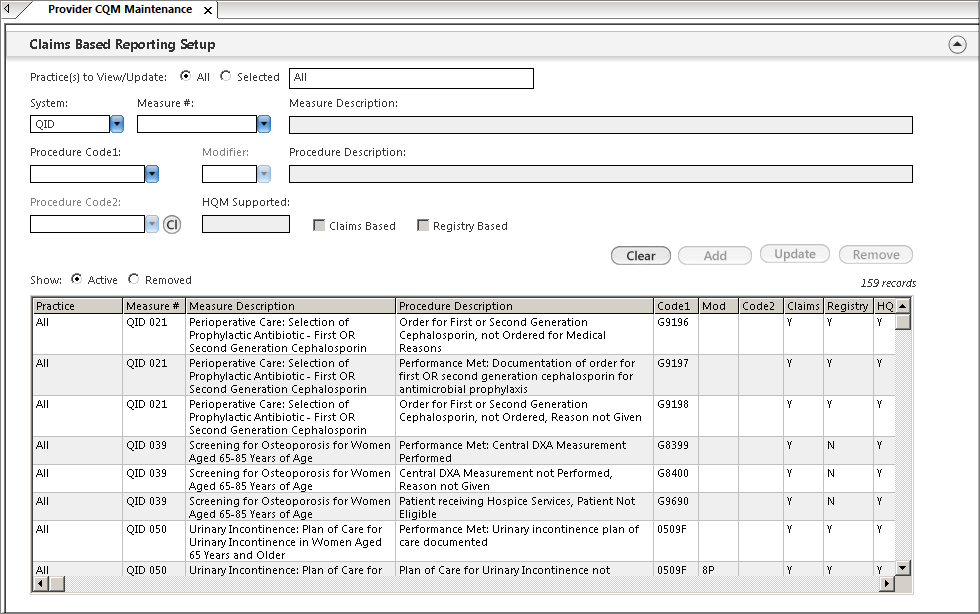Screen dimensions: 980x614
Task: Click 'Patient receiving Hospice Services' cell
Action: point(524,507)
